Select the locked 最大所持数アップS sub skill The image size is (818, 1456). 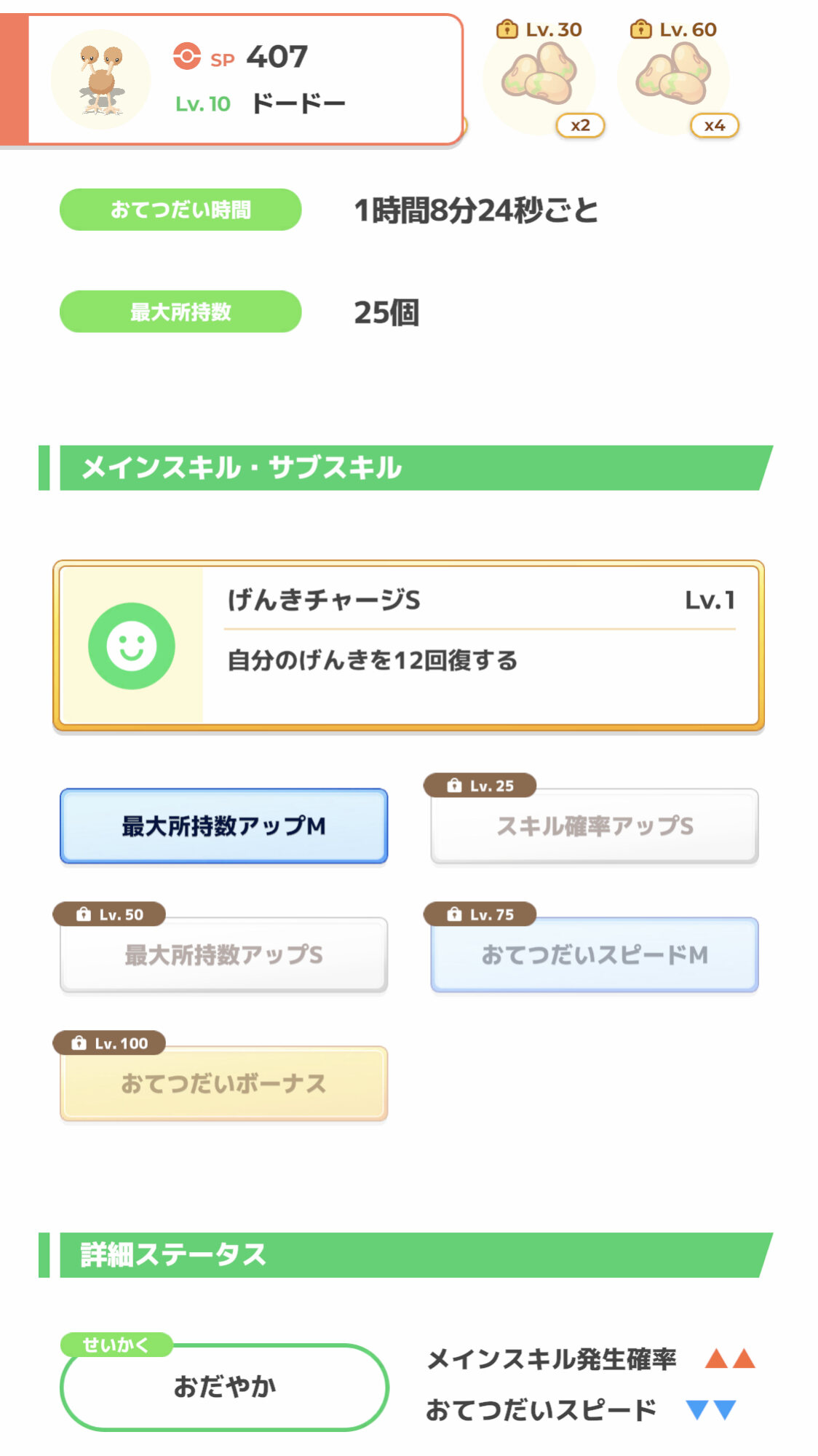[x=223, y=955]
